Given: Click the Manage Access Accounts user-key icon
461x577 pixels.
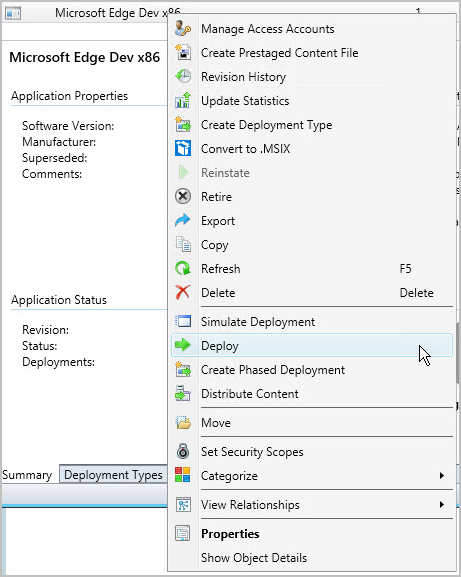Looking at the screenshot, I should tap(183, 29).
